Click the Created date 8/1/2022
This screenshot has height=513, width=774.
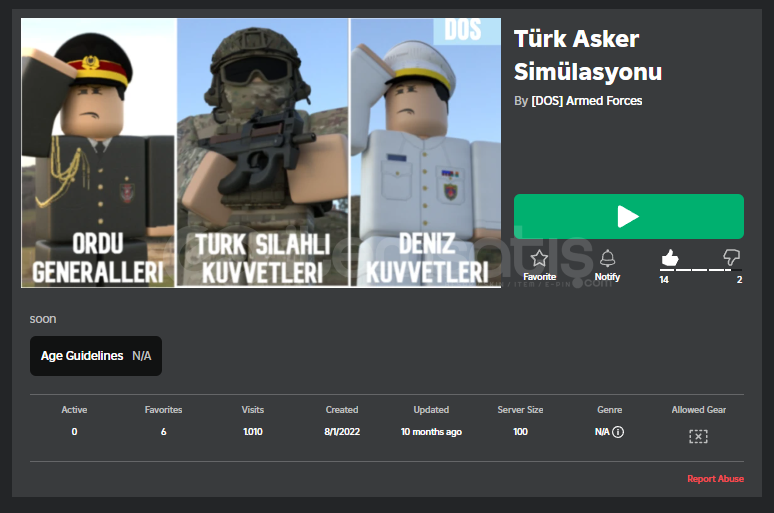point(342,432)
